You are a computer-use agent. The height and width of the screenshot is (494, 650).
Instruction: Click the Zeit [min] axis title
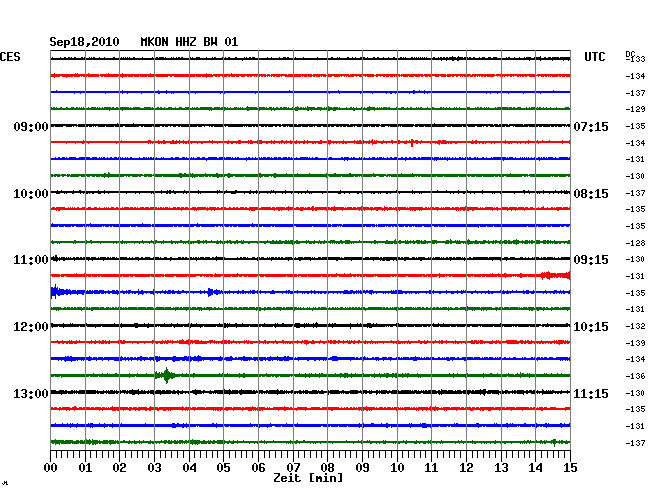308,478
